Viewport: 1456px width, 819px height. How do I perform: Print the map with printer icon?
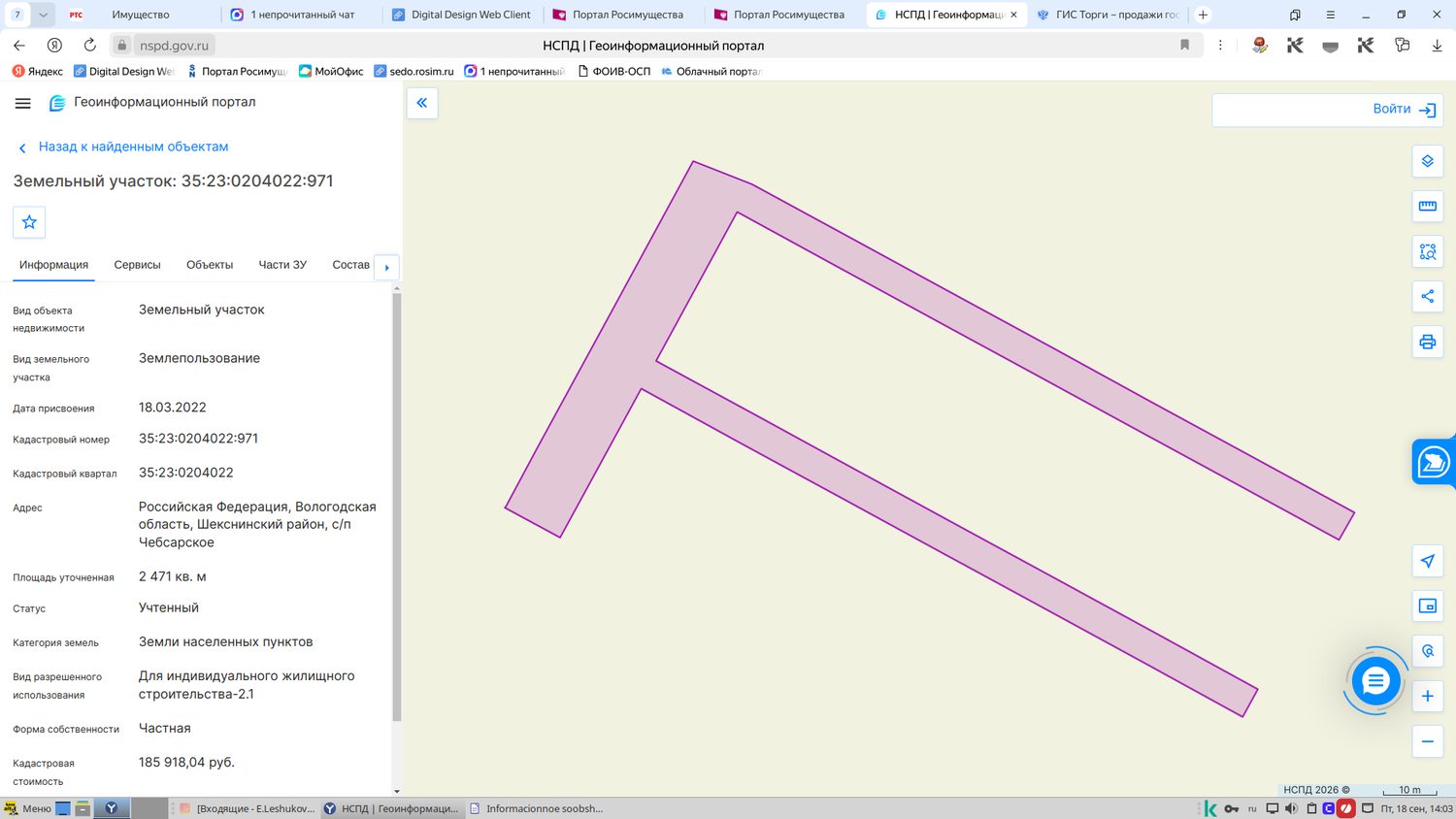[x=1427, y=342]
